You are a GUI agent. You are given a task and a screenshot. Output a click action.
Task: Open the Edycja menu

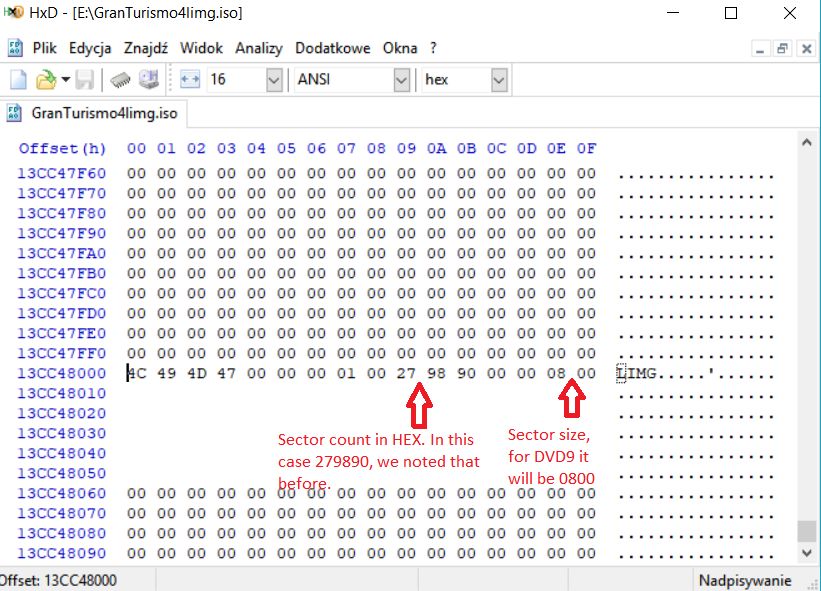pos(90,48)
